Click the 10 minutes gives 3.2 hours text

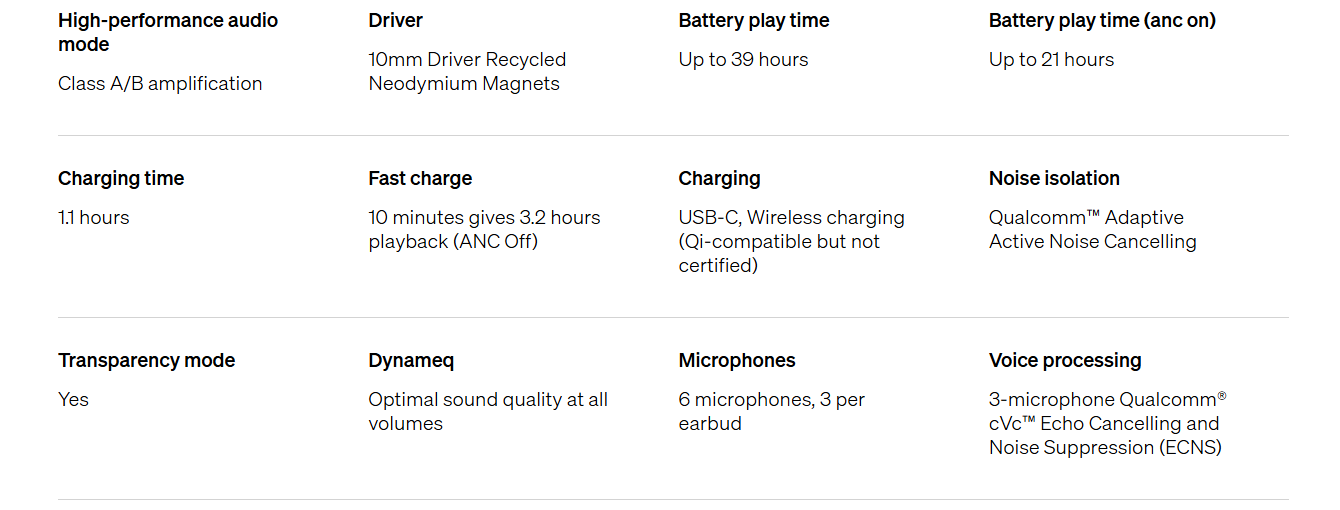pos(484,217)
